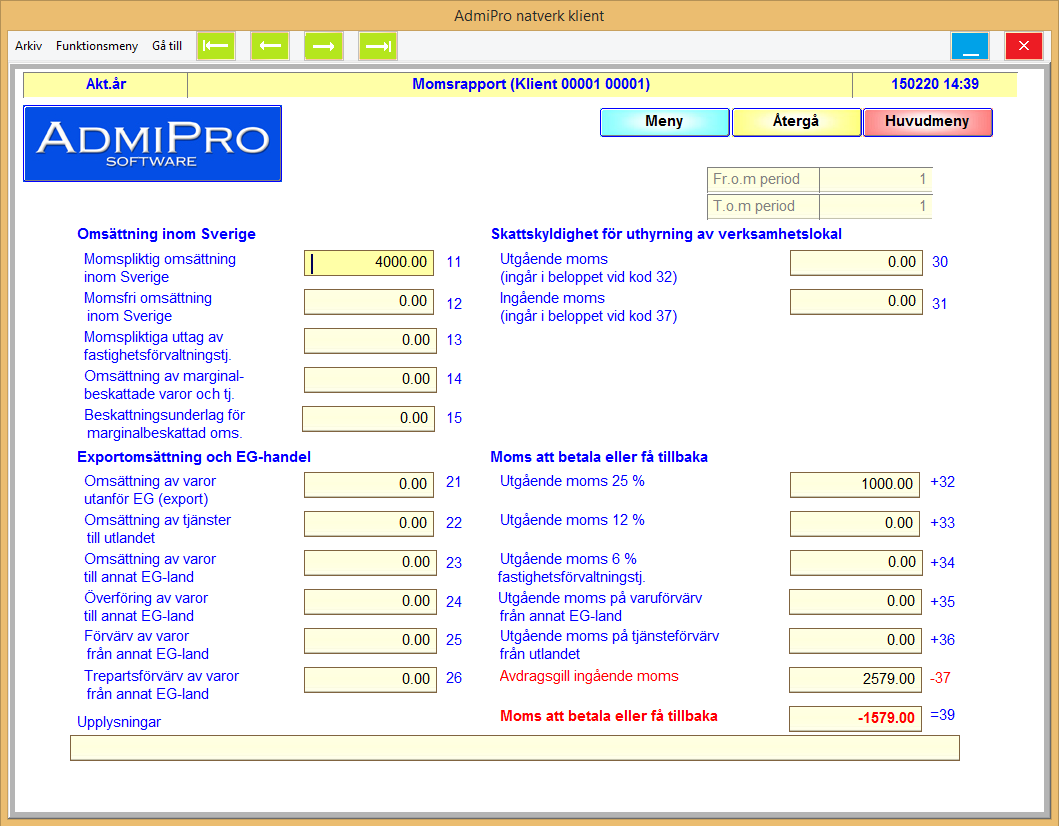Screen dimensions: 1059x826
Task: Click export omsättning field code 21
Action: tap(369, 484)
